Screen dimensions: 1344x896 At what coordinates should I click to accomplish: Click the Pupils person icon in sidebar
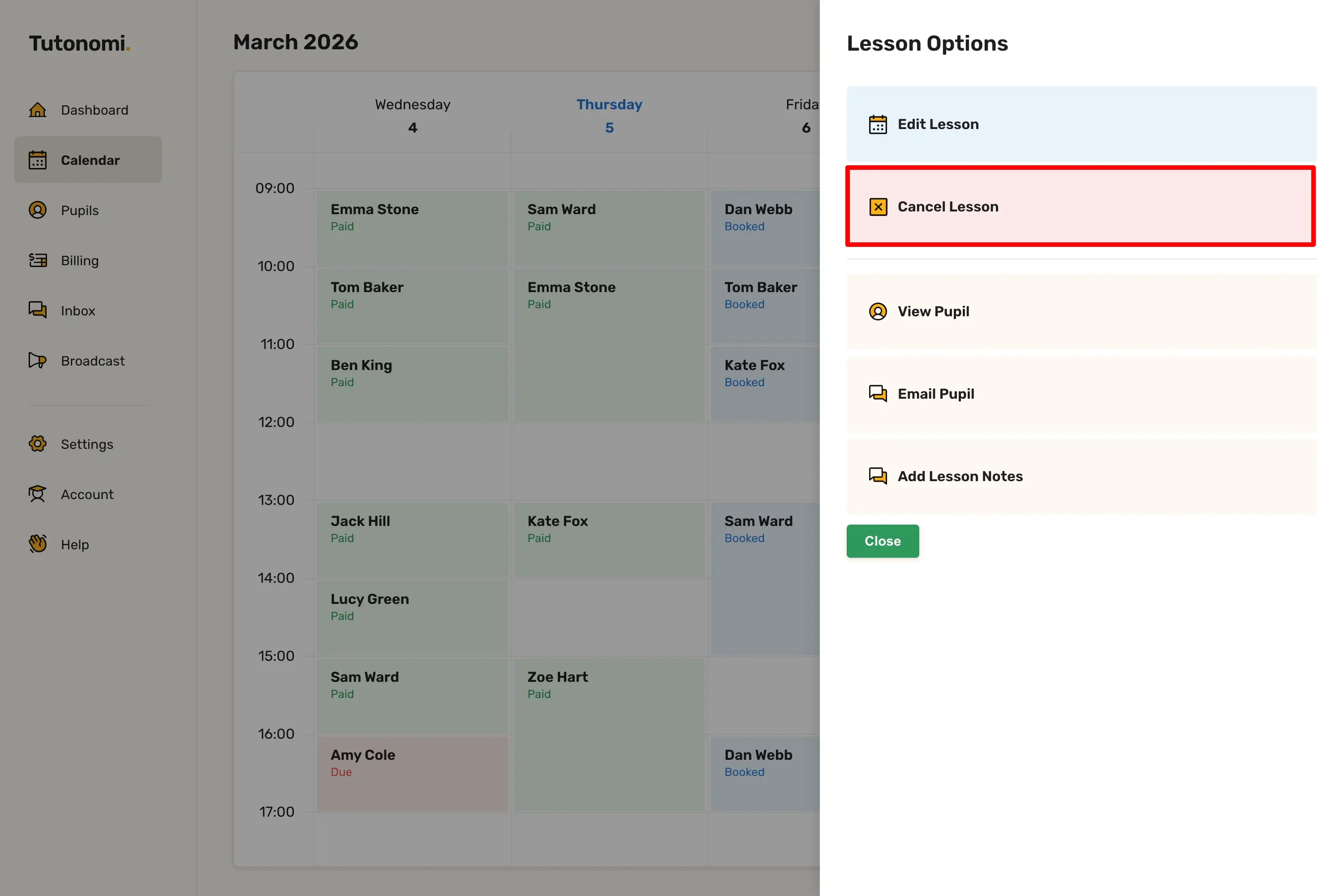[38, 210]
